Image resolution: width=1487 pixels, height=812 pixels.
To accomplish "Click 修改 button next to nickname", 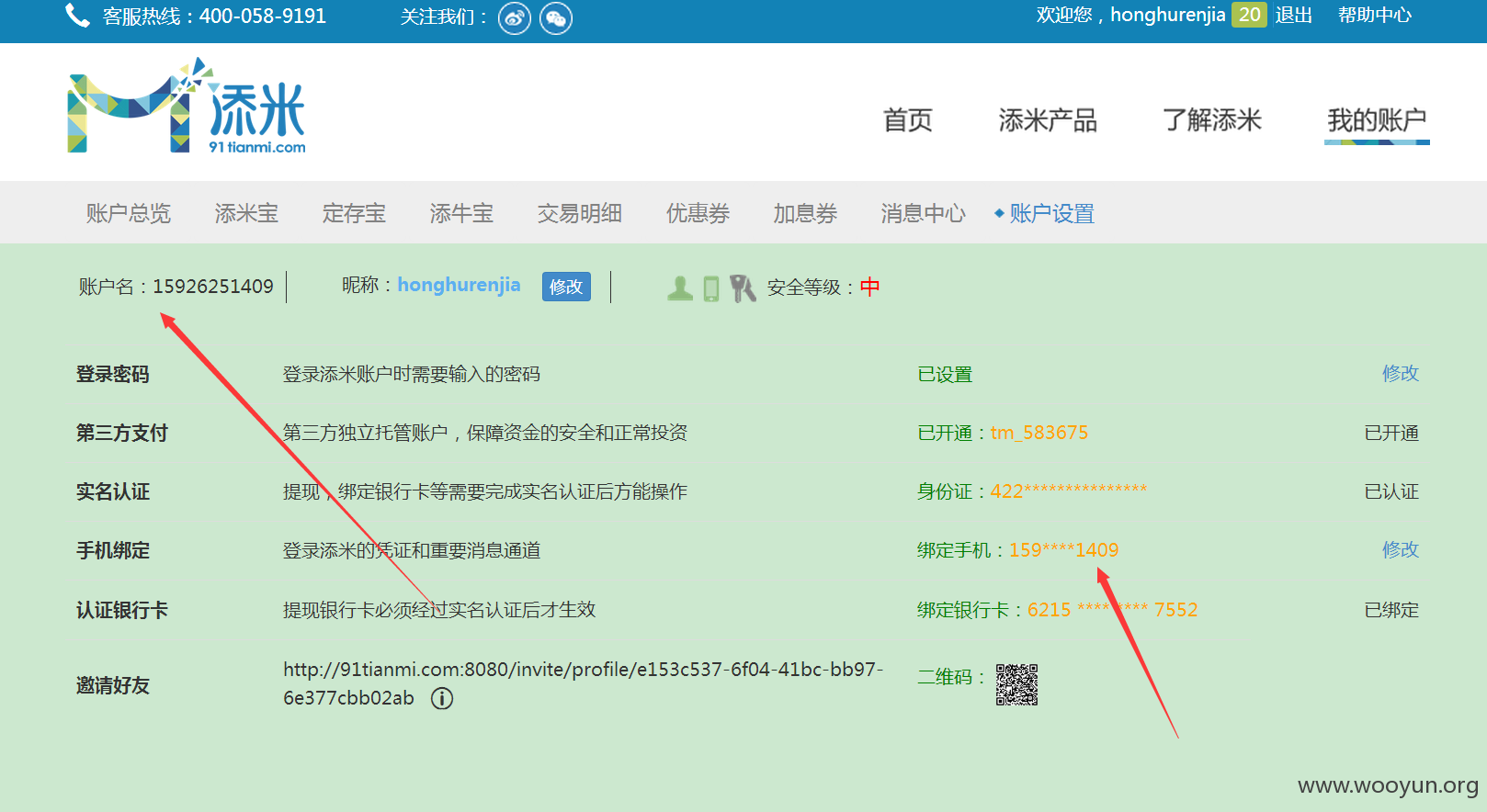I will pos(566,287).
